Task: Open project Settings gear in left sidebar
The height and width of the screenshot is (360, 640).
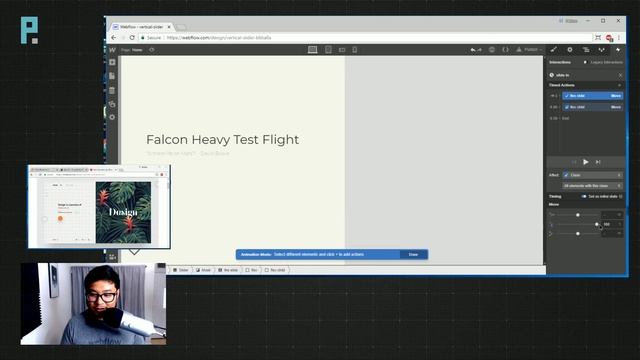Action: point(112,117)
